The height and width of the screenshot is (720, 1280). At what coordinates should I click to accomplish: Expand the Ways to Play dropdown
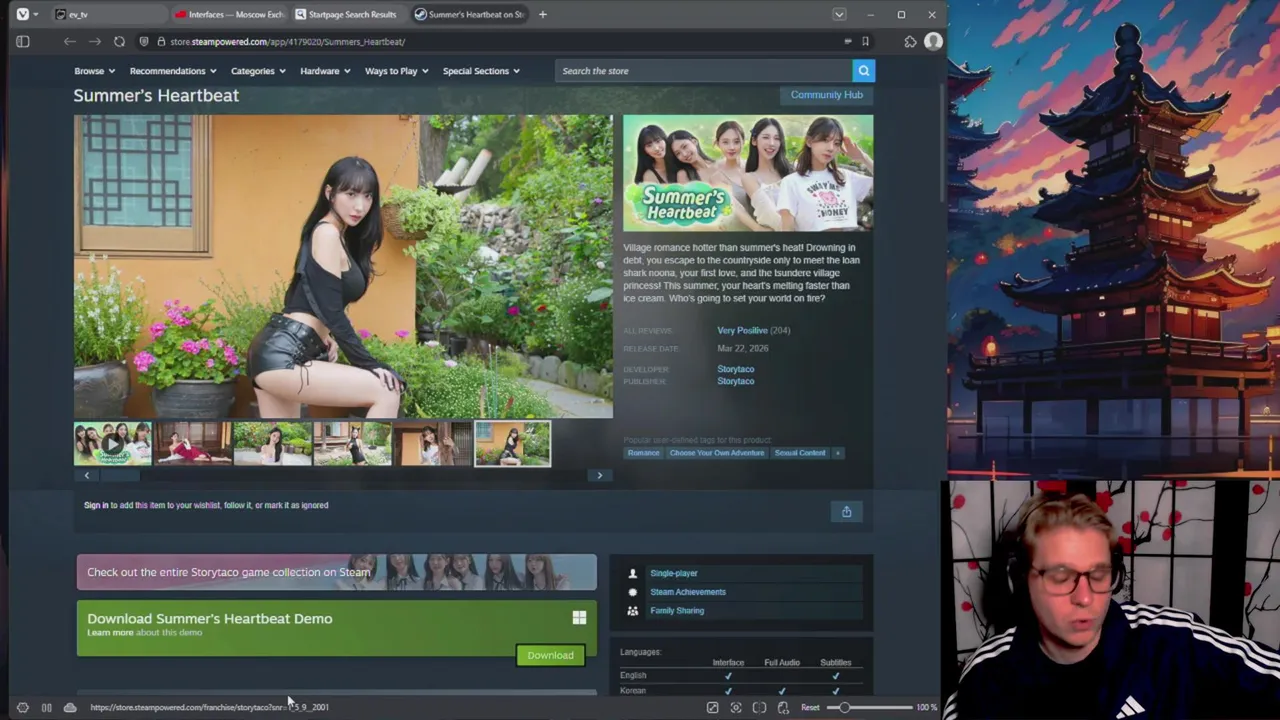pyautogui.click(x=397, y=71)
